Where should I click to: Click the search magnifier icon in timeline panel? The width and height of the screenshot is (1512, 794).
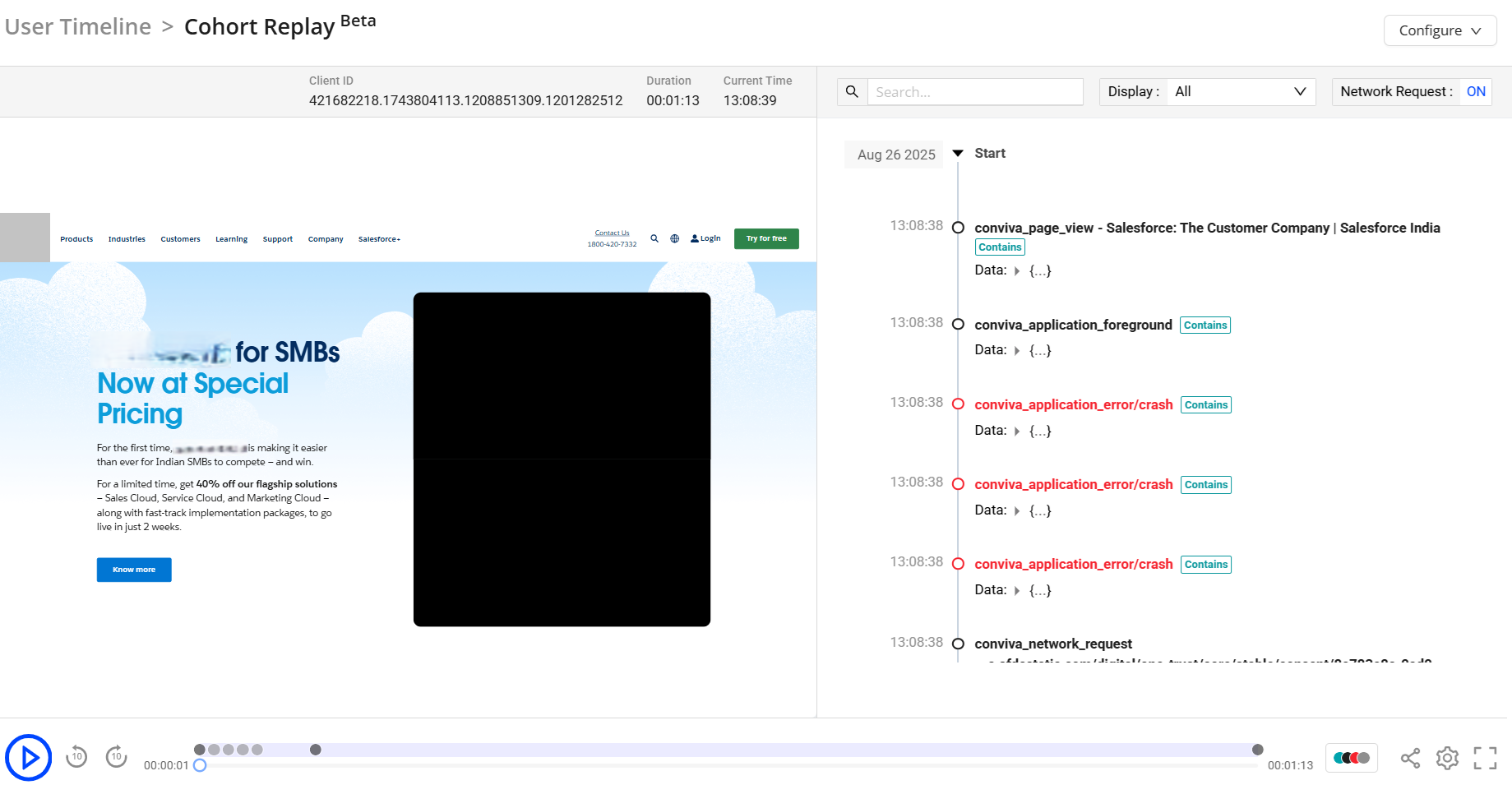coord(853,92)
